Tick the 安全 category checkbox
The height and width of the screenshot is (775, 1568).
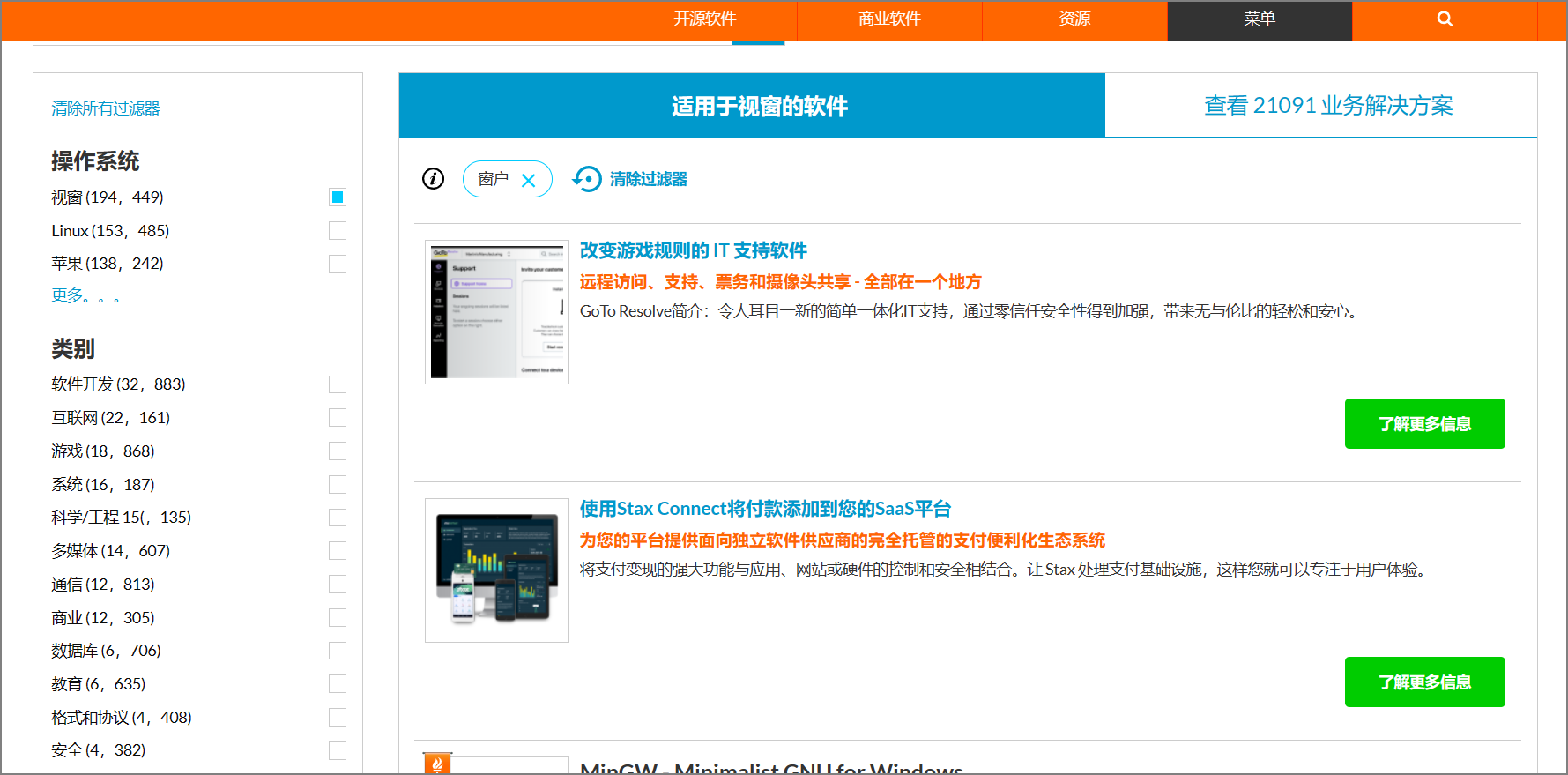338,750
